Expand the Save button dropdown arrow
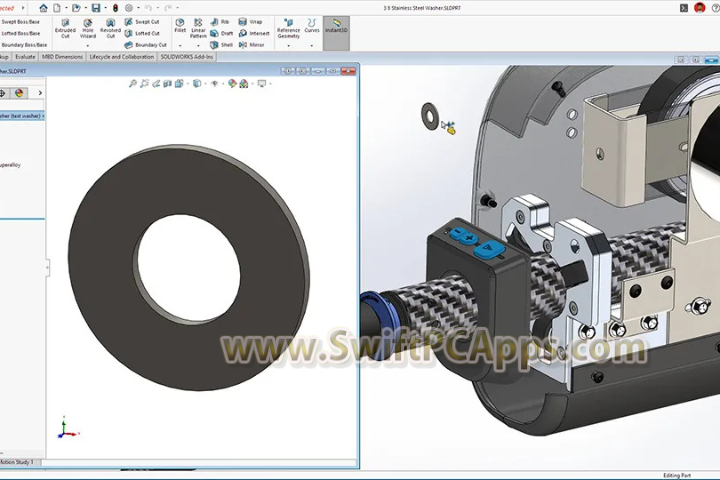Image resolution: width=720 pixels, height=480 pixels. [x=102, y=8]
